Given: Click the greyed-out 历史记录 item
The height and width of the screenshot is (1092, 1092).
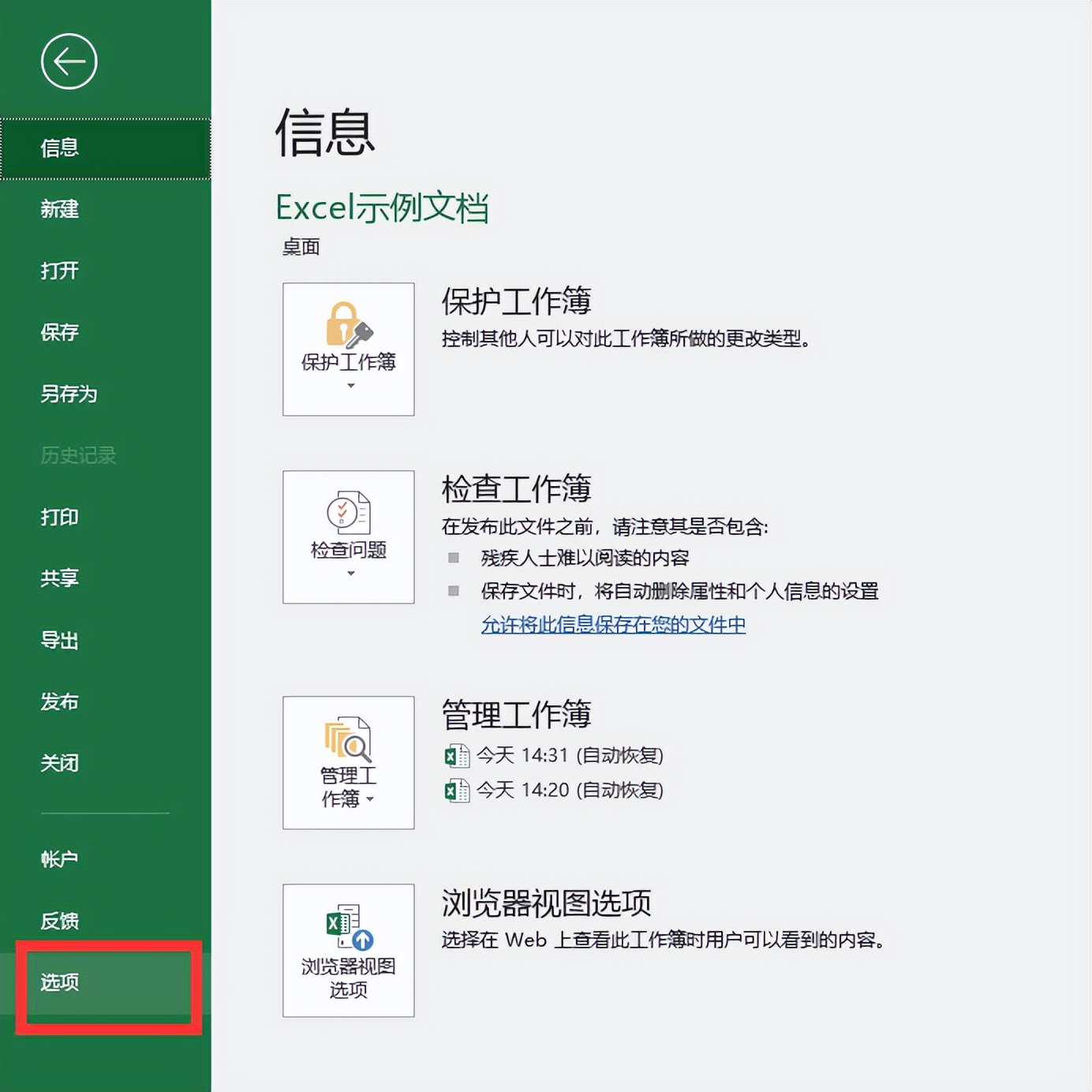Looking at the screenshot, I should pyautogui.click(x=106, y=455).
